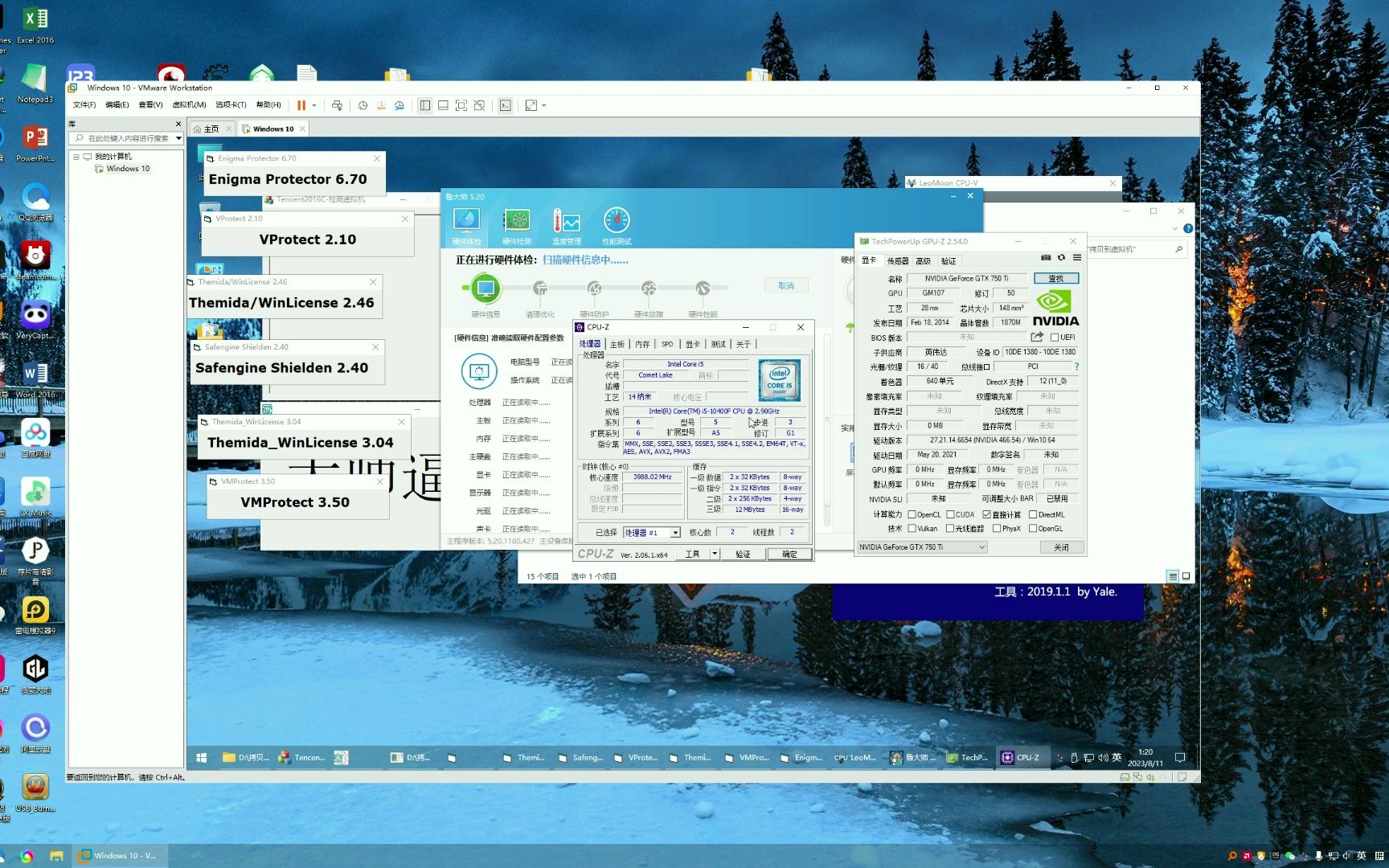
Task: Collapse the 我的计算机 tree node
Action: click(x=76, y=157)
